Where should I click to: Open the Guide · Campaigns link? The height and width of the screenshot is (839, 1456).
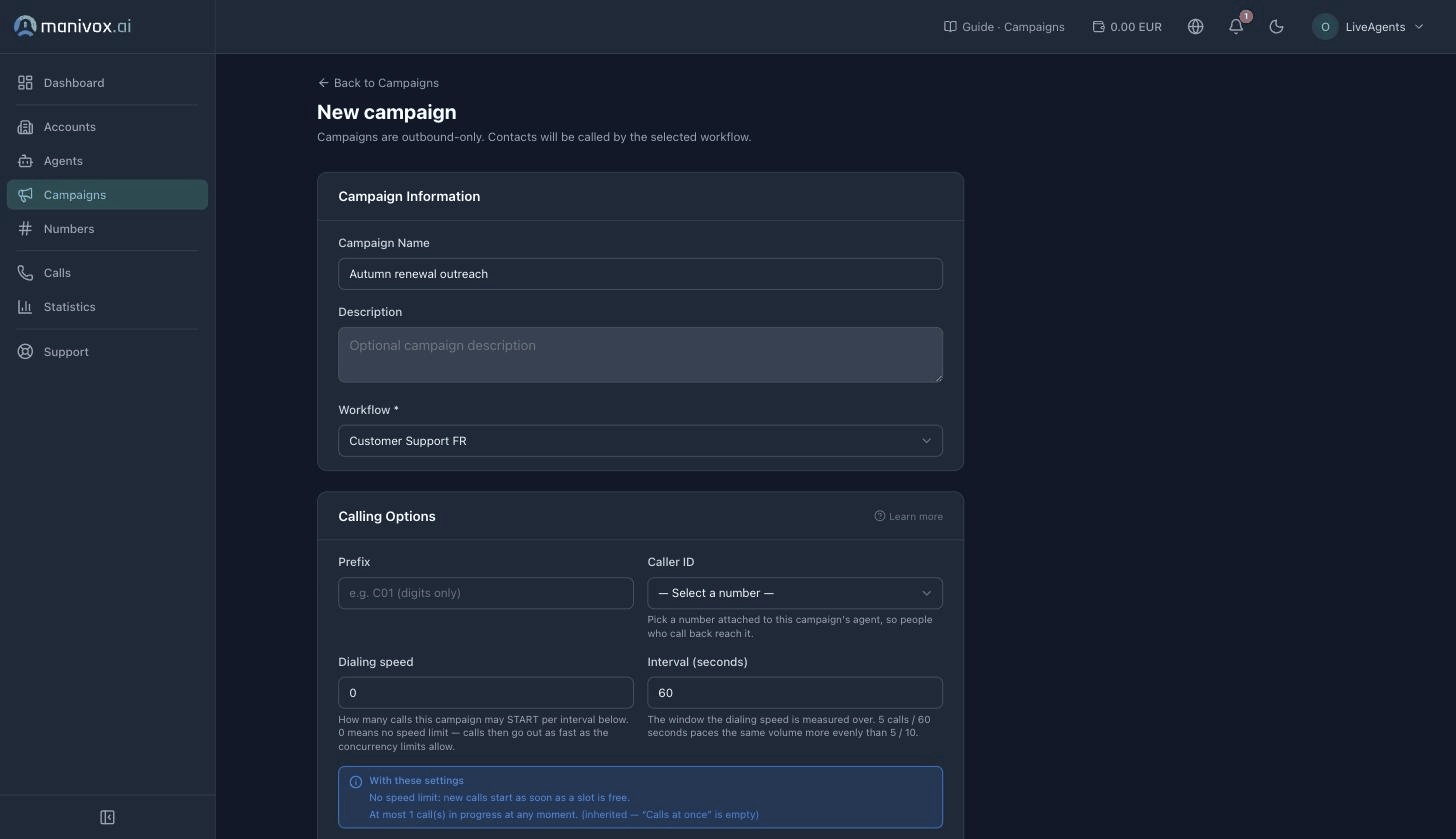click(1004, 27)
